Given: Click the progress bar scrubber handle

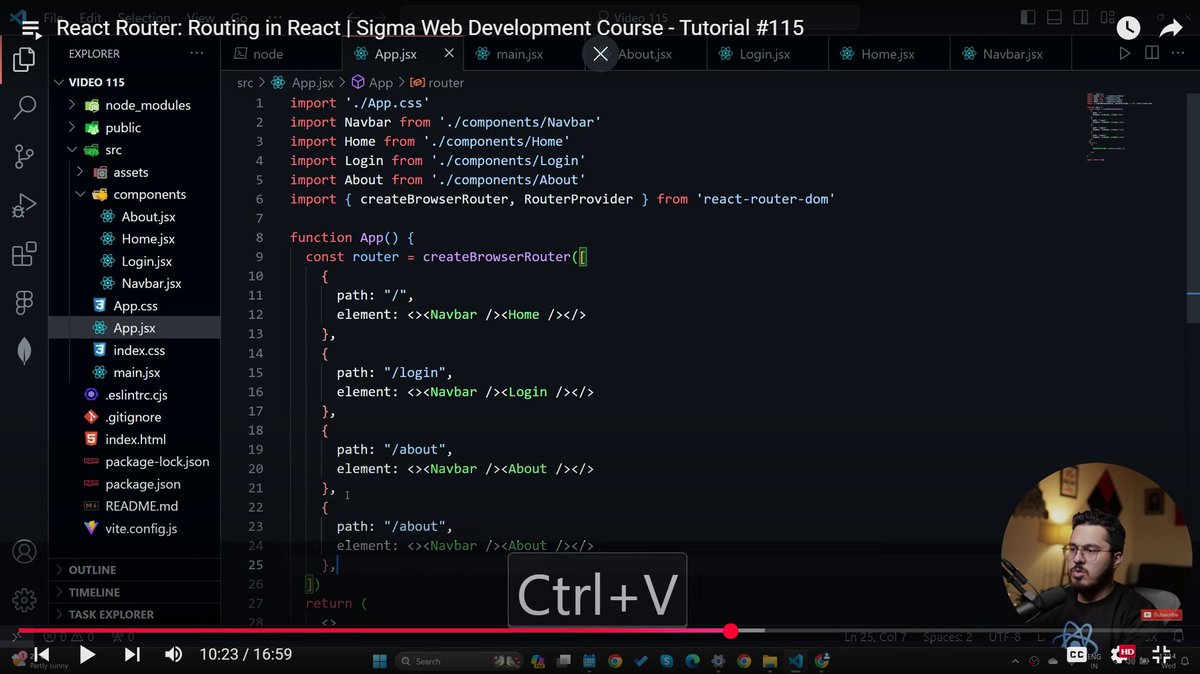Looking at the screenshot, I should pos(731,631).
